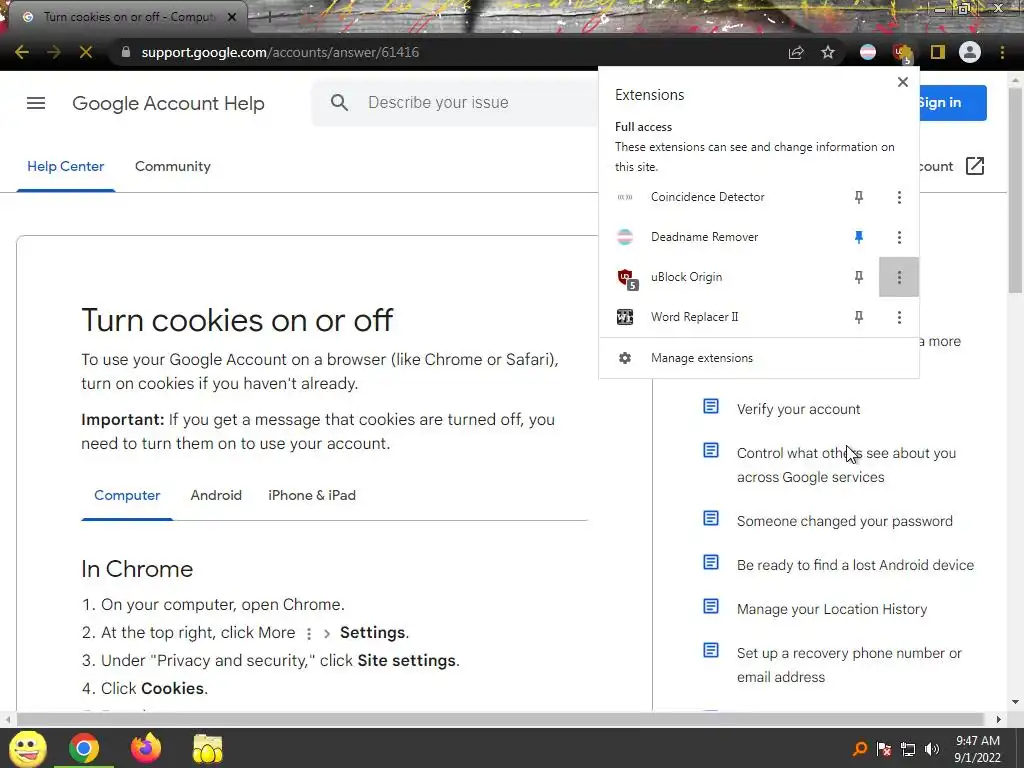
Task: Click document icon beside Verify your account
Action: (x=711, y=406)
